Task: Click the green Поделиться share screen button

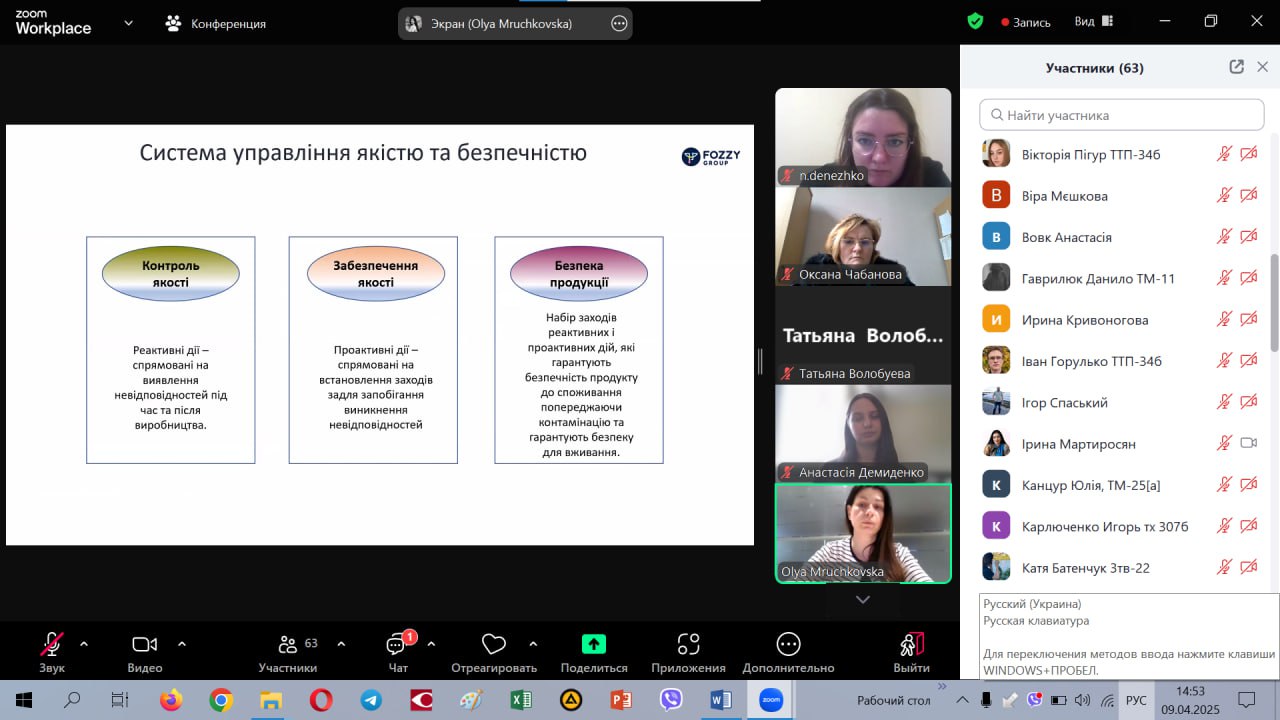Action: point(594,652)
